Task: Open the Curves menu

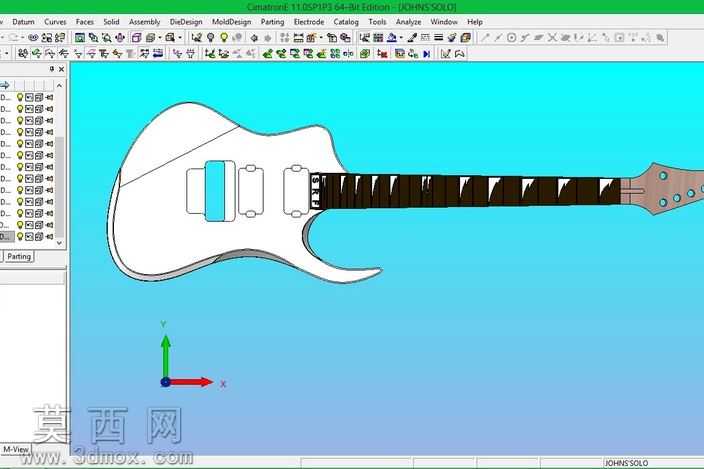Action: 55,22
